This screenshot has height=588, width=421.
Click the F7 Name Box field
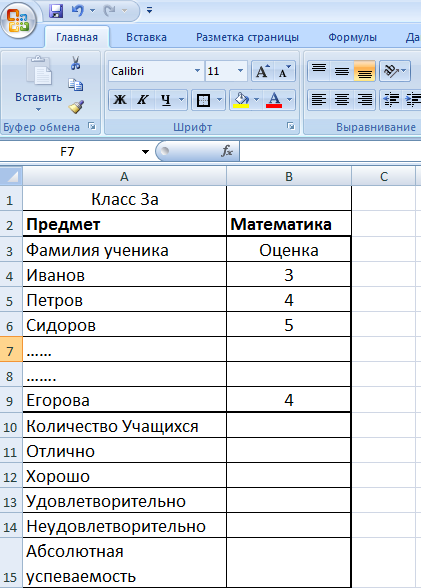pyautogui.click(x=68, y=152)
